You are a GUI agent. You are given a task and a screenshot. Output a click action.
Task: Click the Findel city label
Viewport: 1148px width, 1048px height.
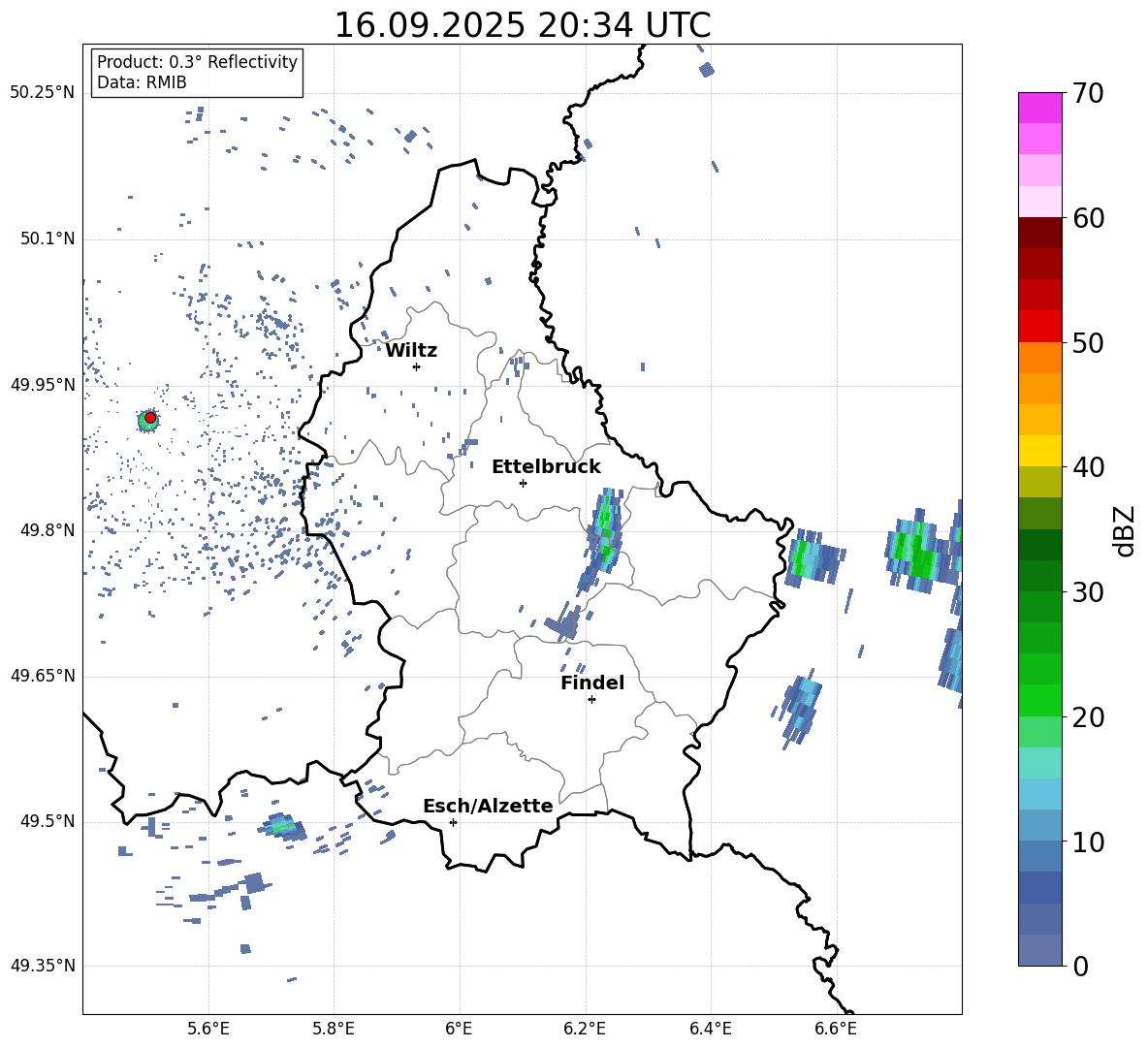(592, 683)
